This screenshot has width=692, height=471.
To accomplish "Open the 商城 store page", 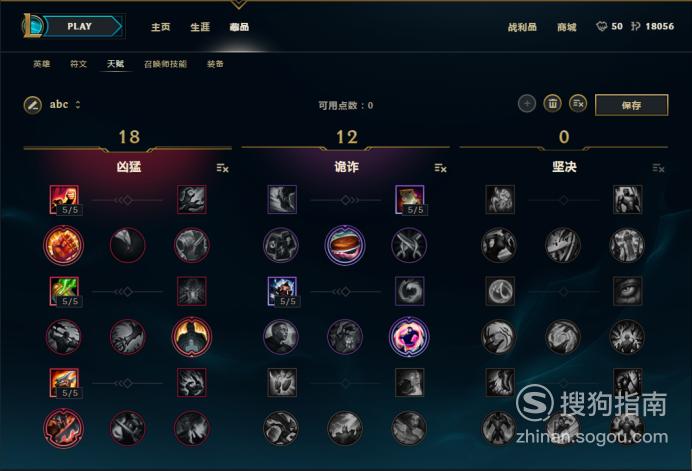I will pos(567,27).
